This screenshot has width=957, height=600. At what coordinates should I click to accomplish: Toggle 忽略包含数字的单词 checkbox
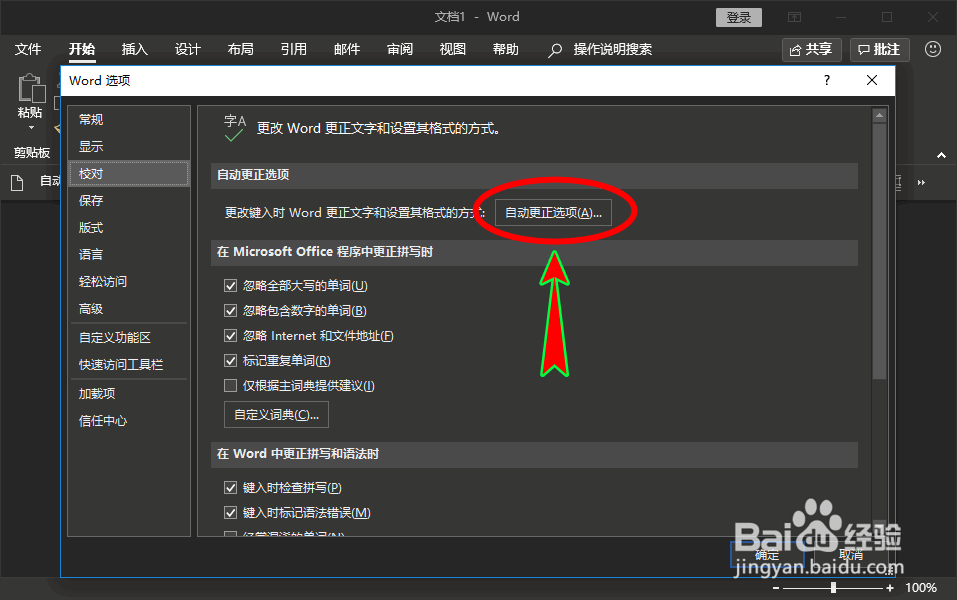coord(231,311)
